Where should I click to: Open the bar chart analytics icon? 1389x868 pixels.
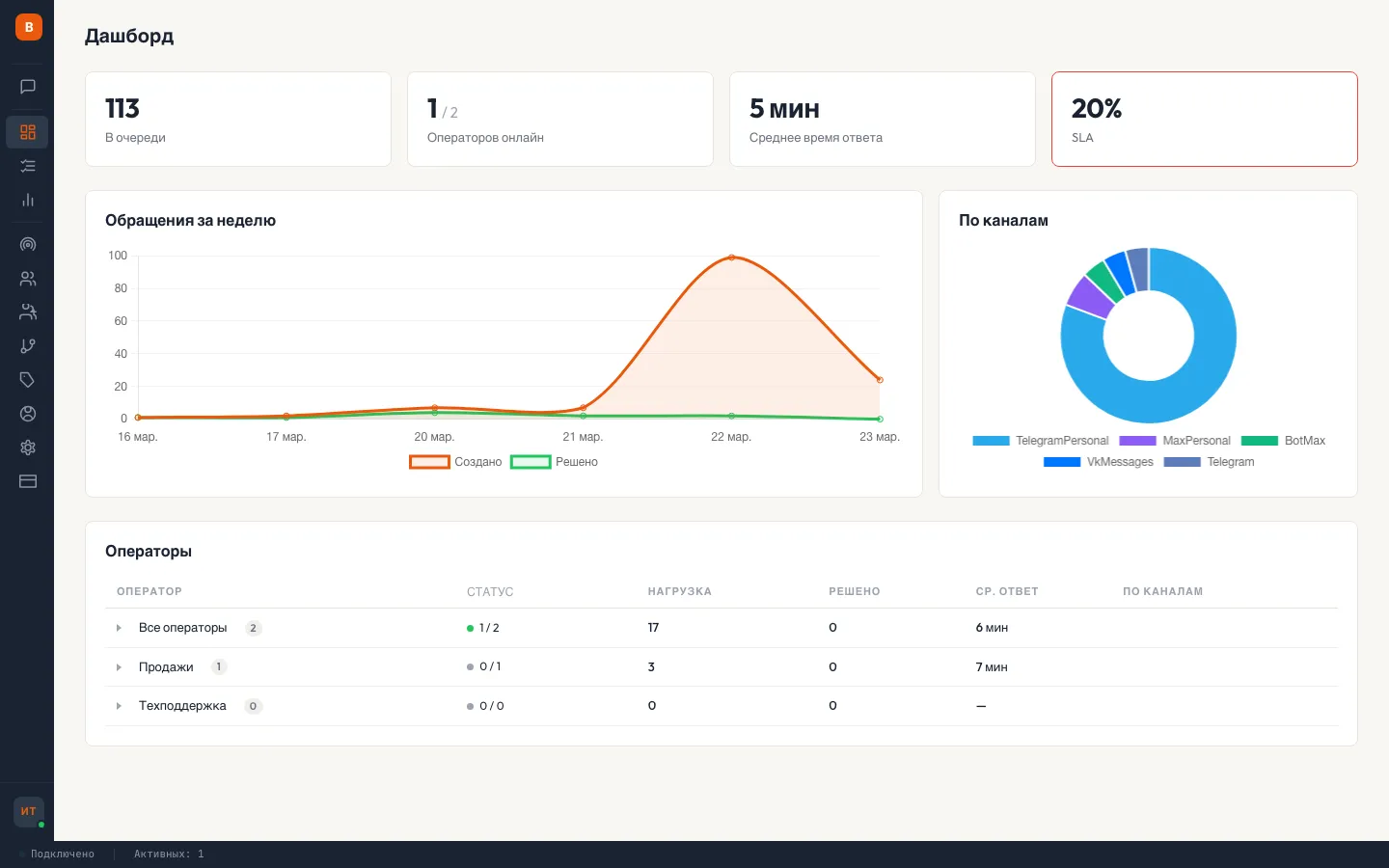[28, 201]
